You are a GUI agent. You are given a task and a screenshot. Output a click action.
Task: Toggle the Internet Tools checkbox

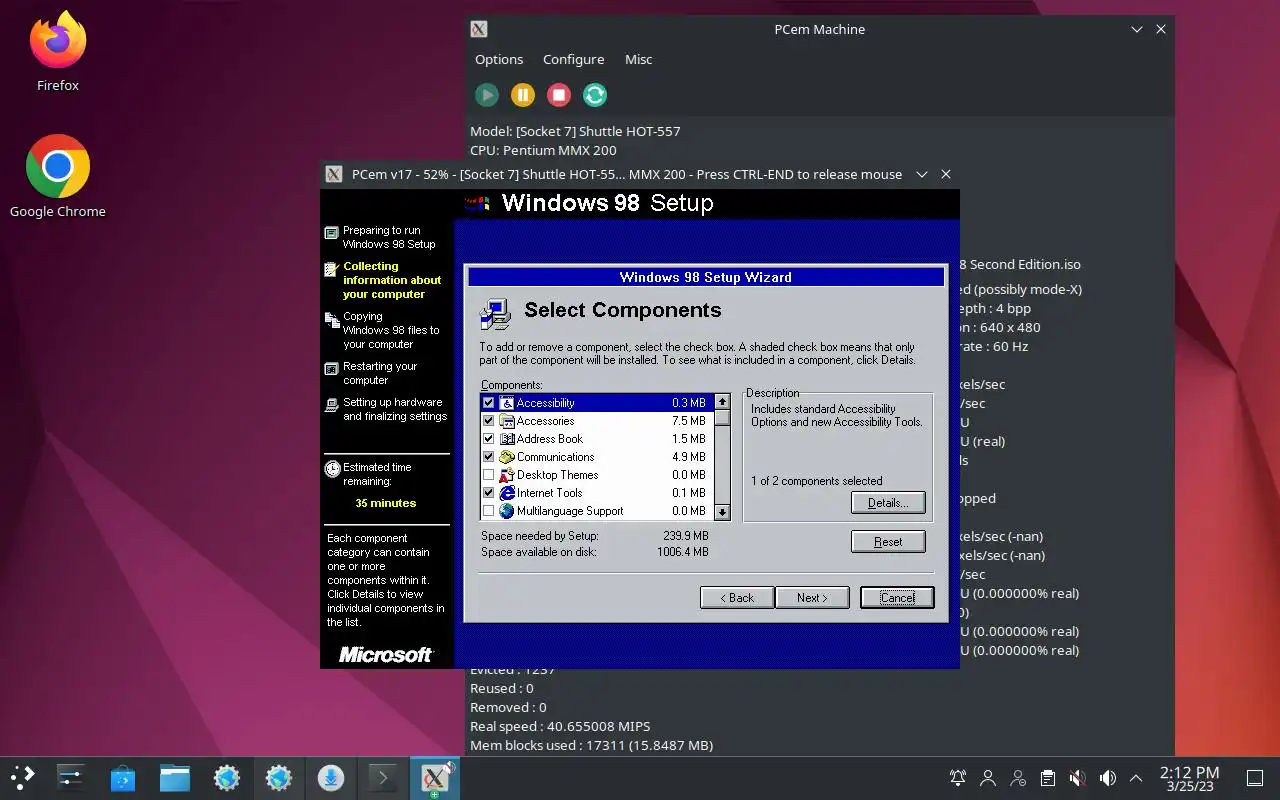point(489,493)
